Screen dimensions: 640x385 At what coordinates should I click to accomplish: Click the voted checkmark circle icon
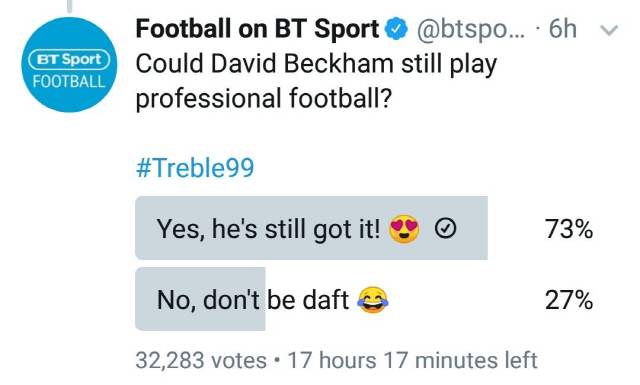pos(445,228)
